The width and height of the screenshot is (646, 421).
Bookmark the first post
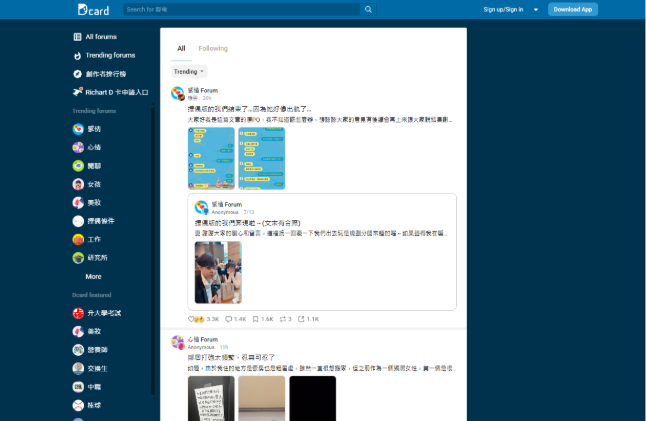[256, 319]
